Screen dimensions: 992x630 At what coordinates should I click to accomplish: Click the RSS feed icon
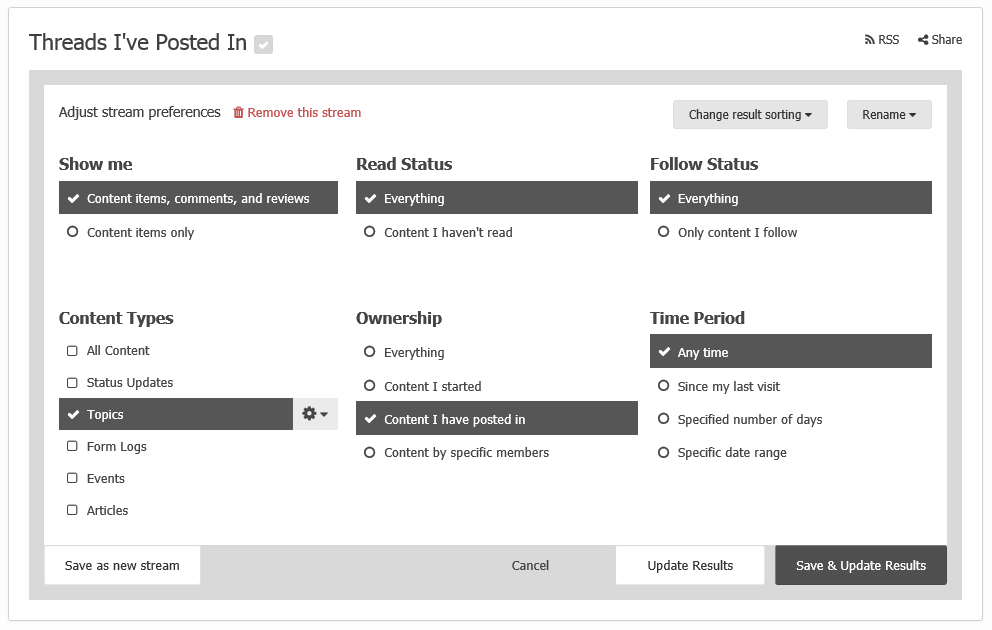pyautogui.click(x=869, y=40)
